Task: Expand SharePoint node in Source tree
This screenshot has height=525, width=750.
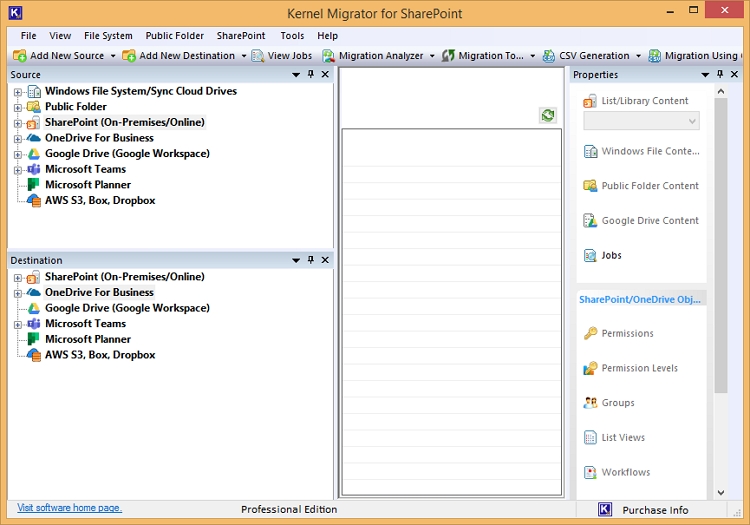Action: 18,123
